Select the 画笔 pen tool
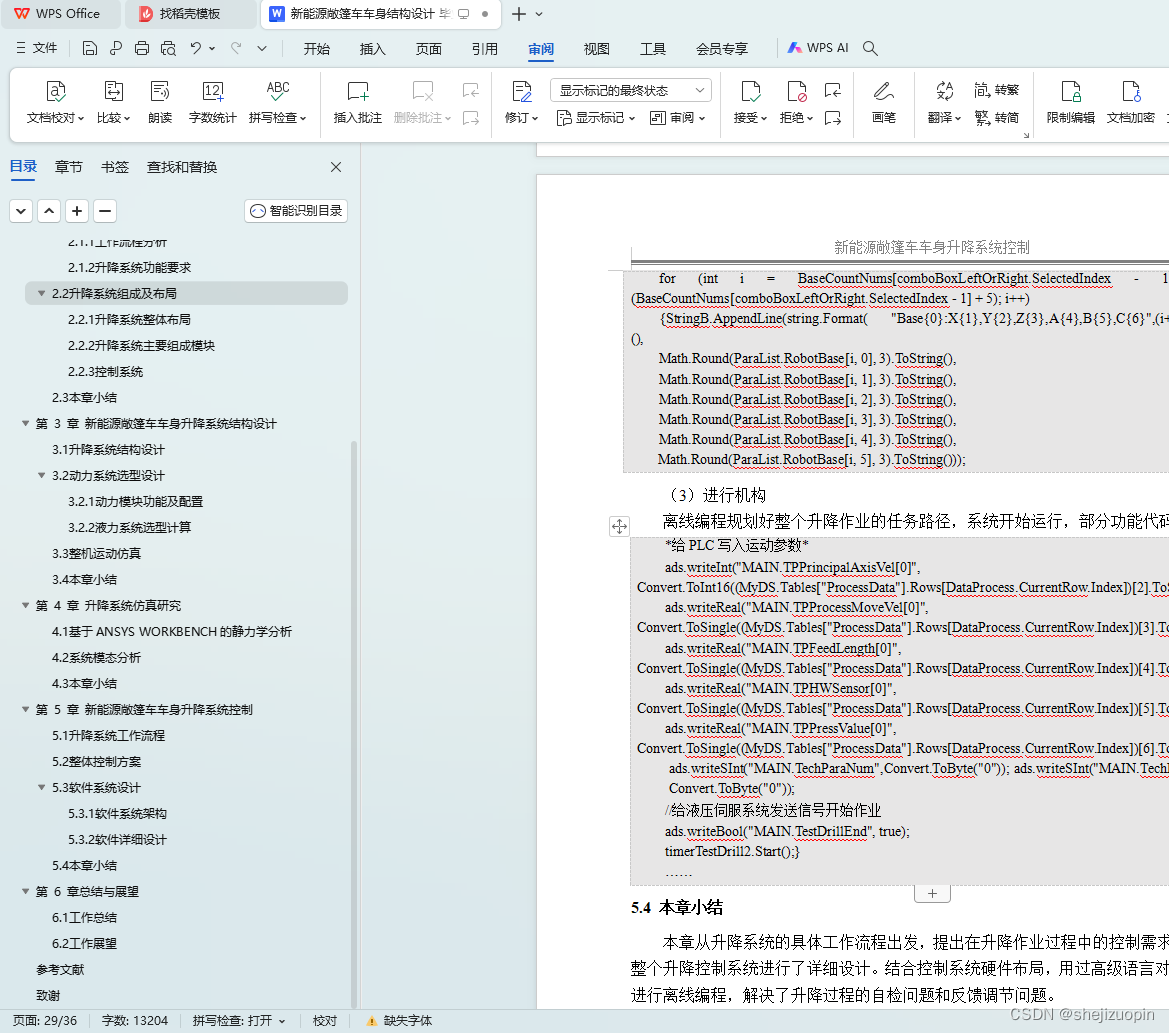The width and height of the screenshot is (1169, 1033). coord(883,102)
